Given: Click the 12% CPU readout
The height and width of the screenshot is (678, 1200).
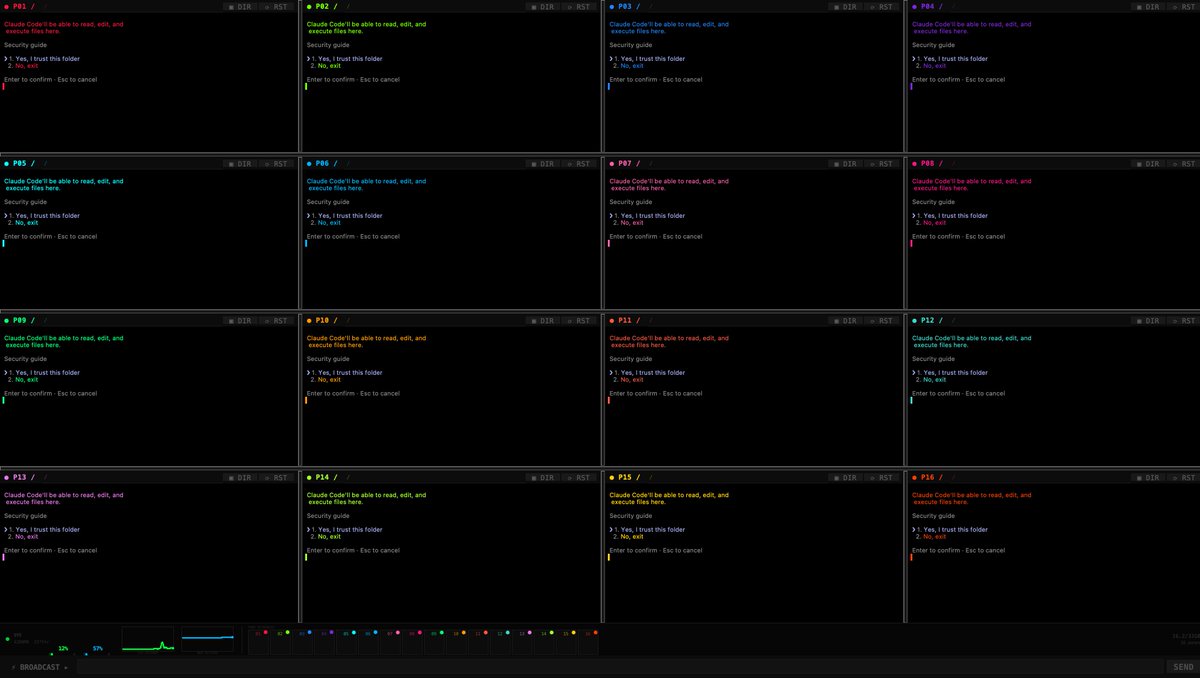Looking at the screenshot, I should pos(63,648).
